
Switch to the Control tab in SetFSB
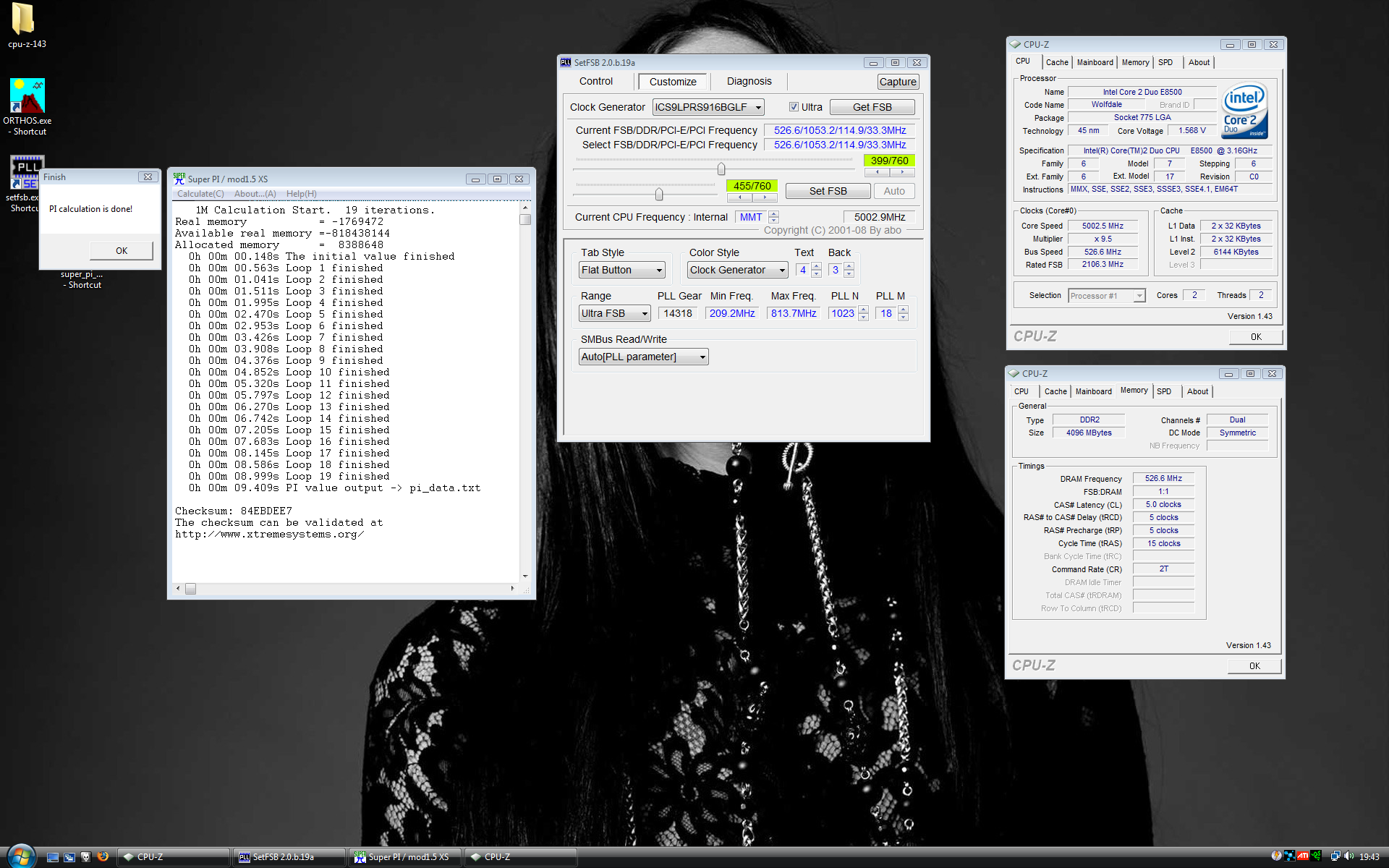pos(596,82)
